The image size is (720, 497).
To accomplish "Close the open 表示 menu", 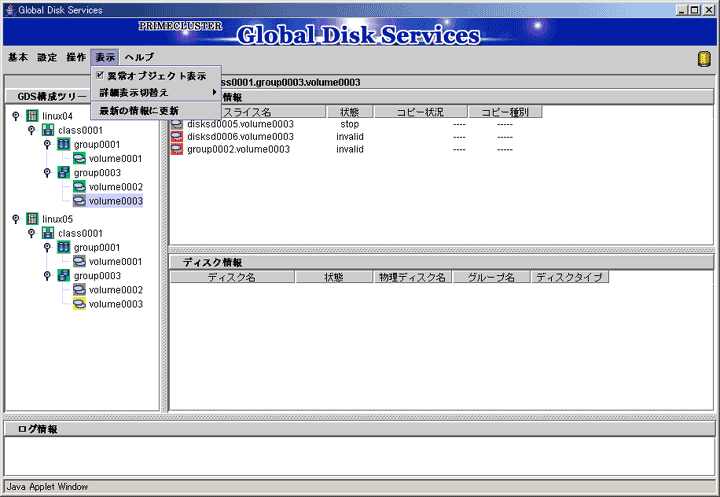I will click(x=105, y=57).
